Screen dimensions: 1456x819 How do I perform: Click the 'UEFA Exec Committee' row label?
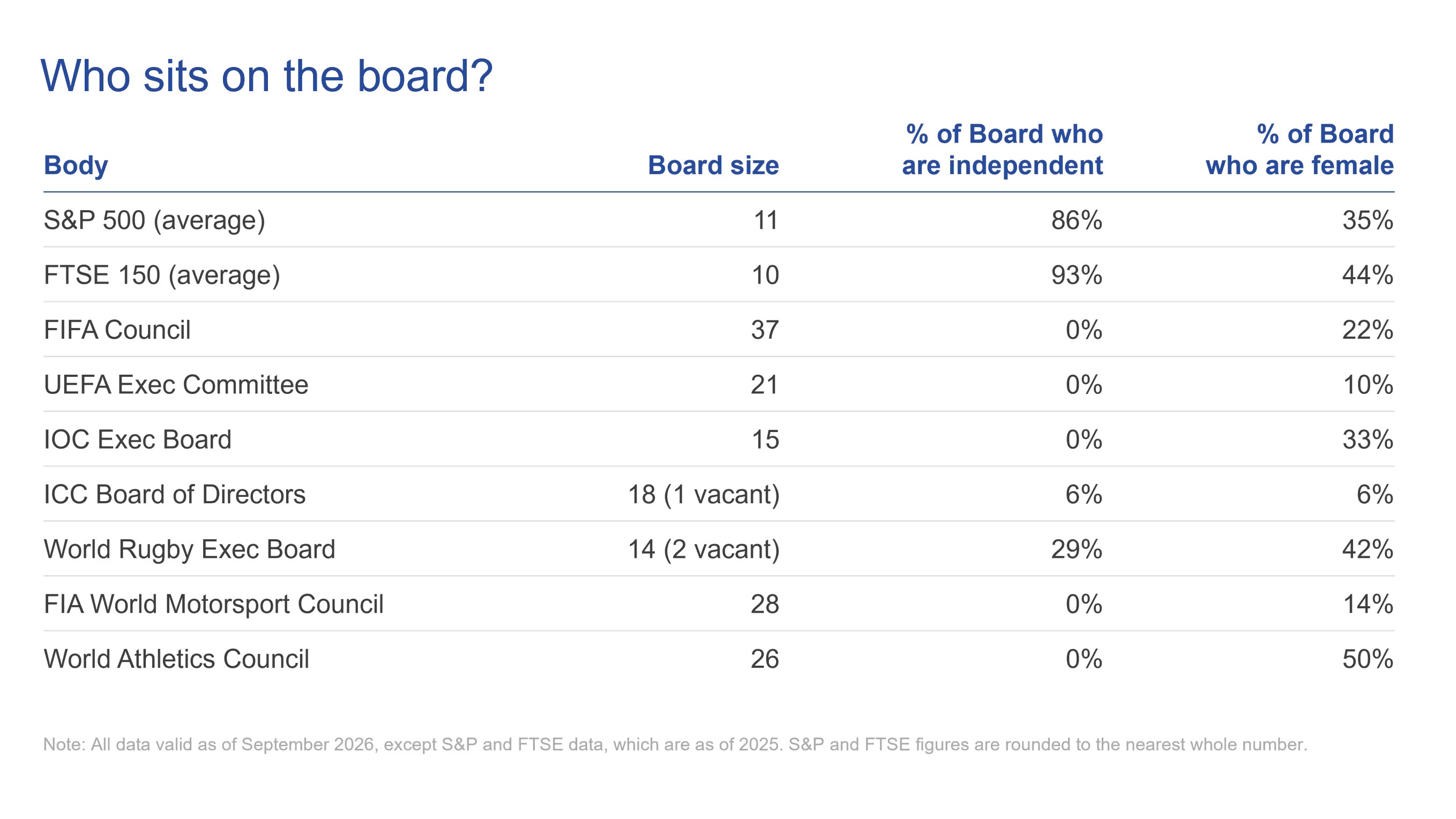click(176, 385)
